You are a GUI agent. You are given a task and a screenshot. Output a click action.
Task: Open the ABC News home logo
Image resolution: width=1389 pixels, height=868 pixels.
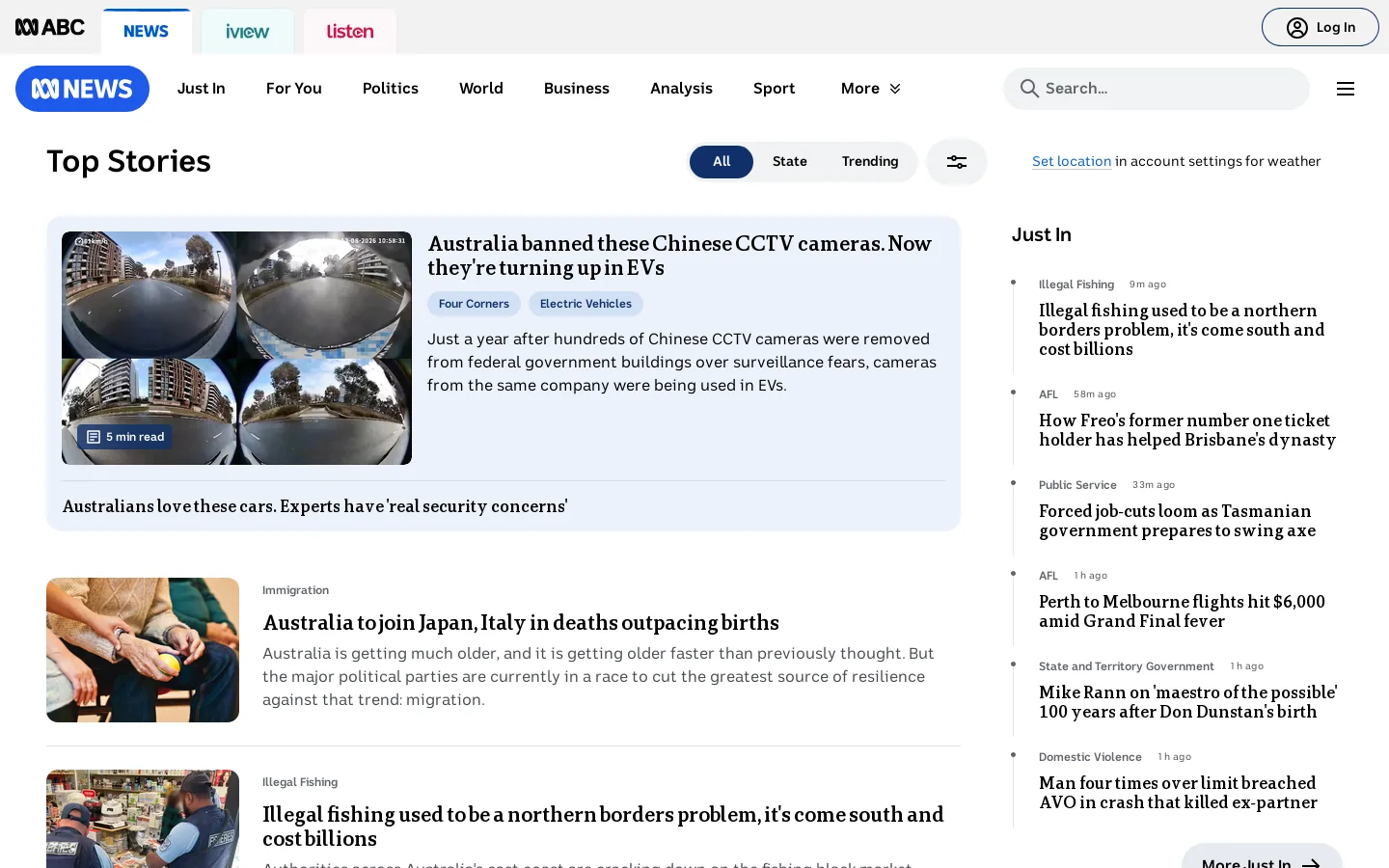pos(82,89)
